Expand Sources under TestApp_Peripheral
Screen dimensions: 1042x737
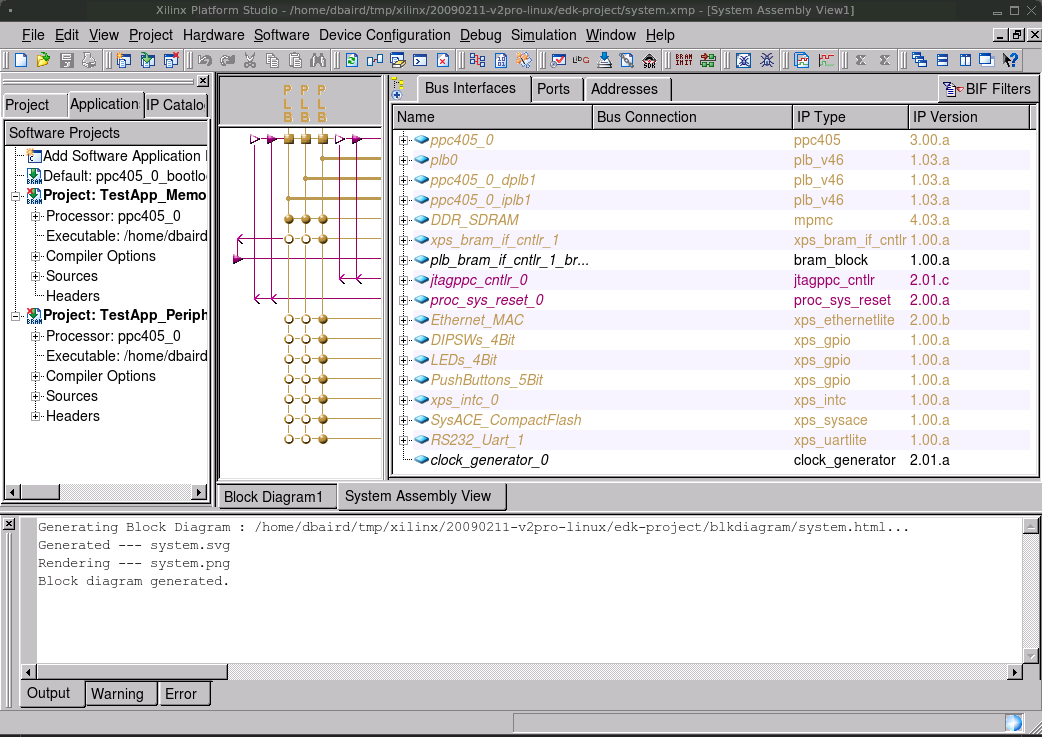coord(35,396)
